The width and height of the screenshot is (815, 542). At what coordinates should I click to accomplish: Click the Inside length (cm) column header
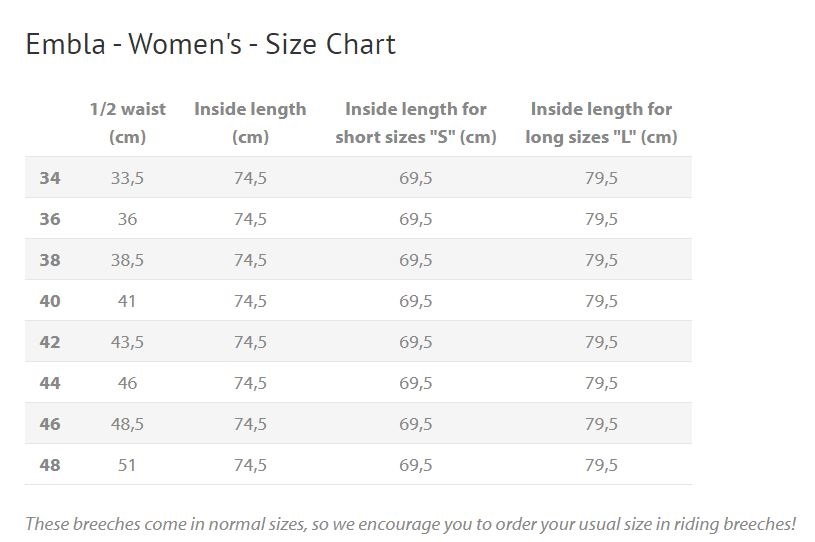click(x=250, y=122)
